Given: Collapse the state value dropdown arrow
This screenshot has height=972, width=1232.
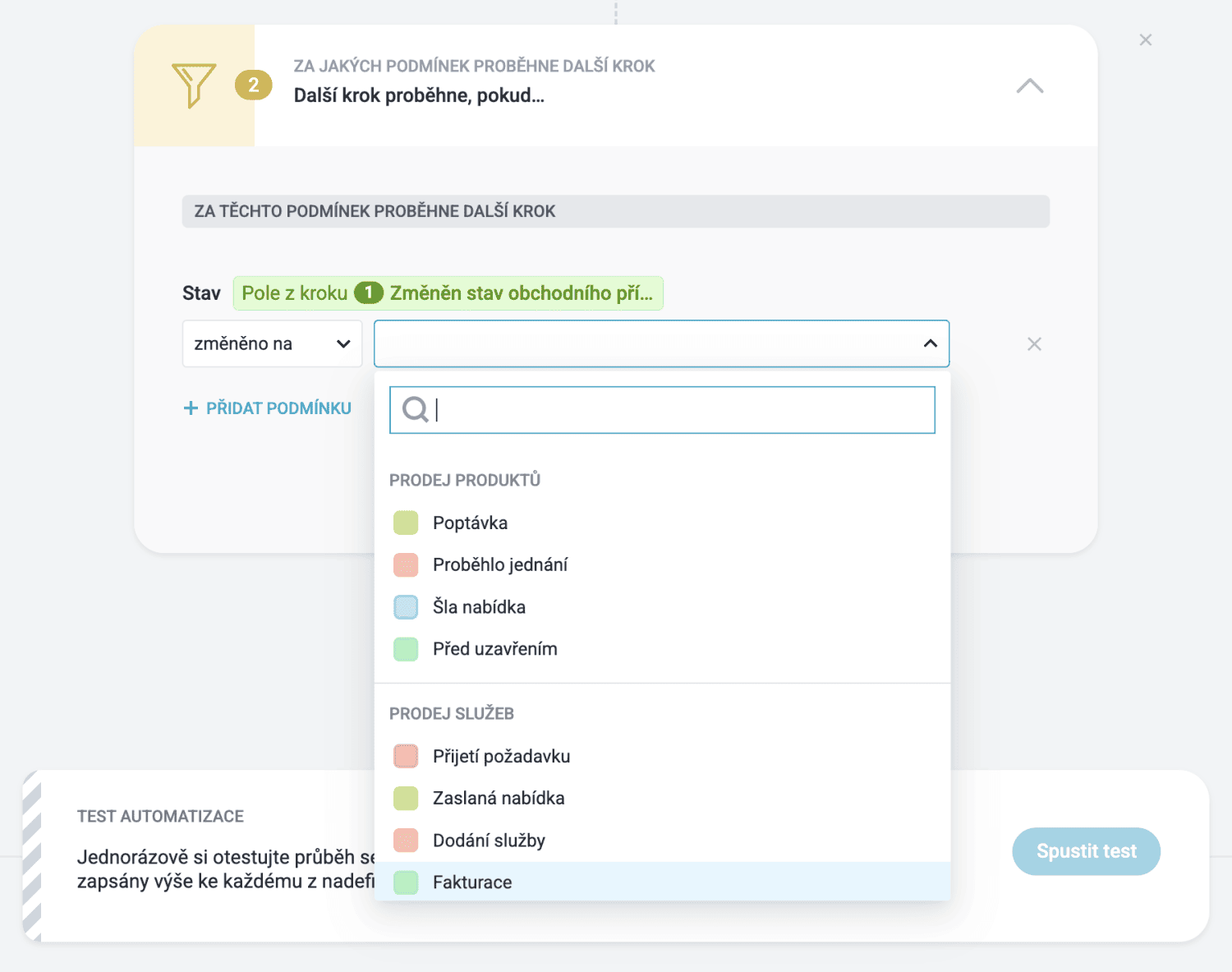Looking at the screenshot, I should click(x=930, y=343).
